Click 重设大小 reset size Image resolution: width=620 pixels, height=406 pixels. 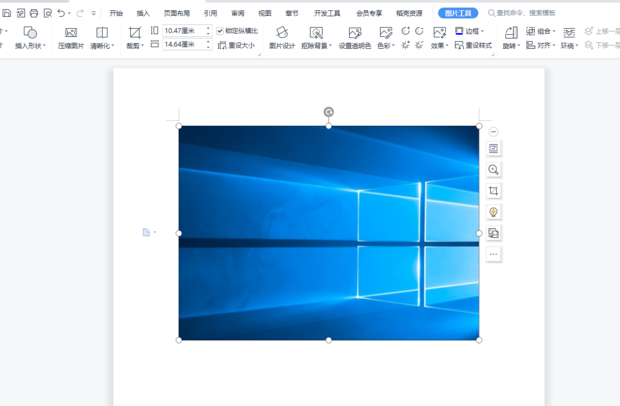(236, 45)
